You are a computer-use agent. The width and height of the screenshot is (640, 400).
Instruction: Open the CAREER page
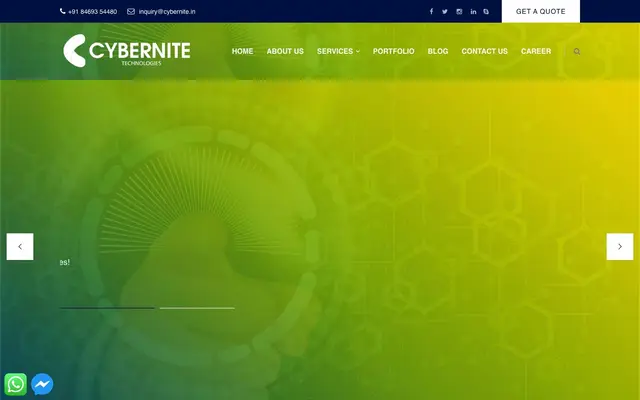(x=536, y=51)
